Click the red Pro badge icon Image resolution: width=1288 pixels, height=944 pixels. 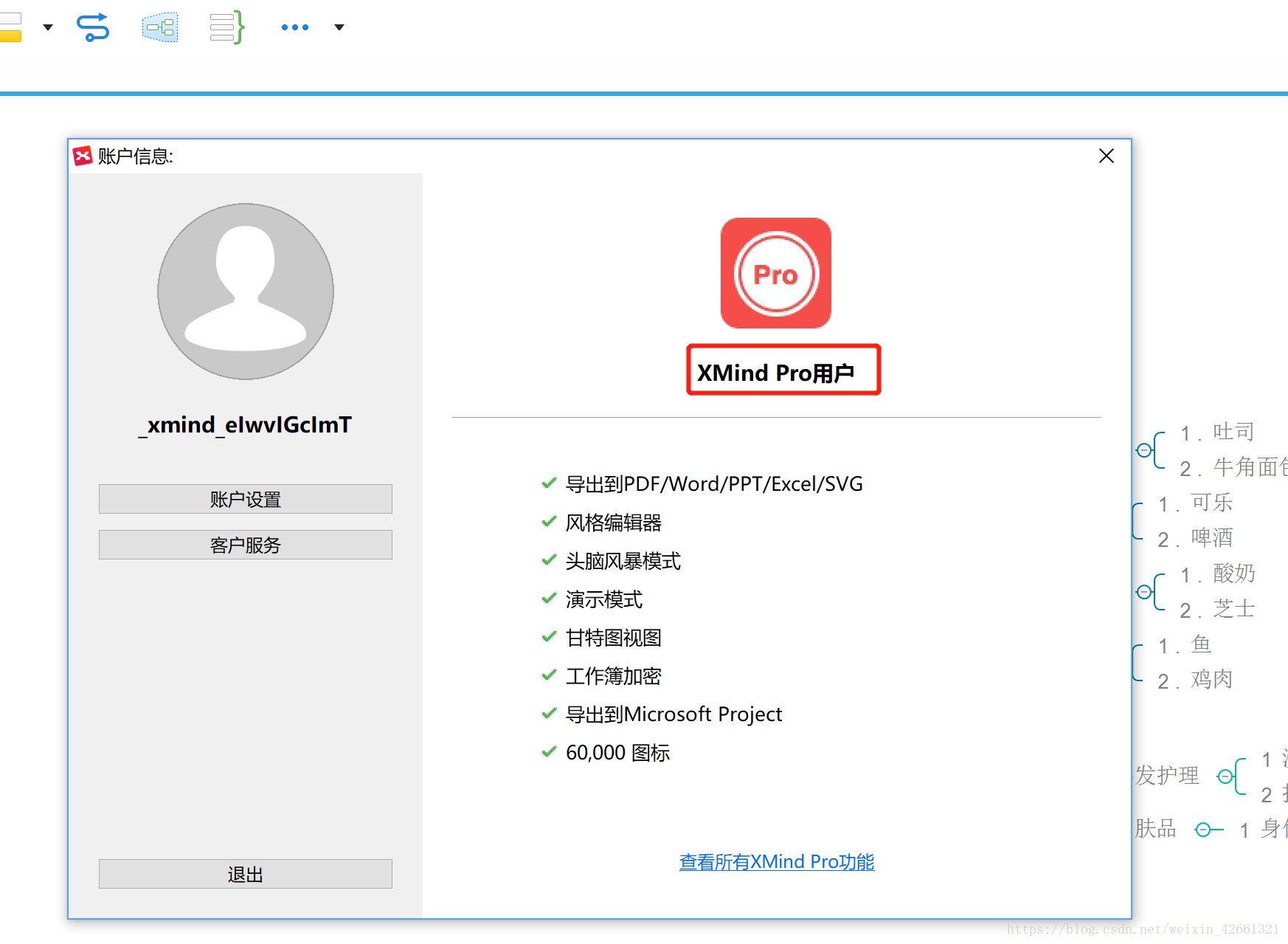pyautogui.click(x=776, y=273)
